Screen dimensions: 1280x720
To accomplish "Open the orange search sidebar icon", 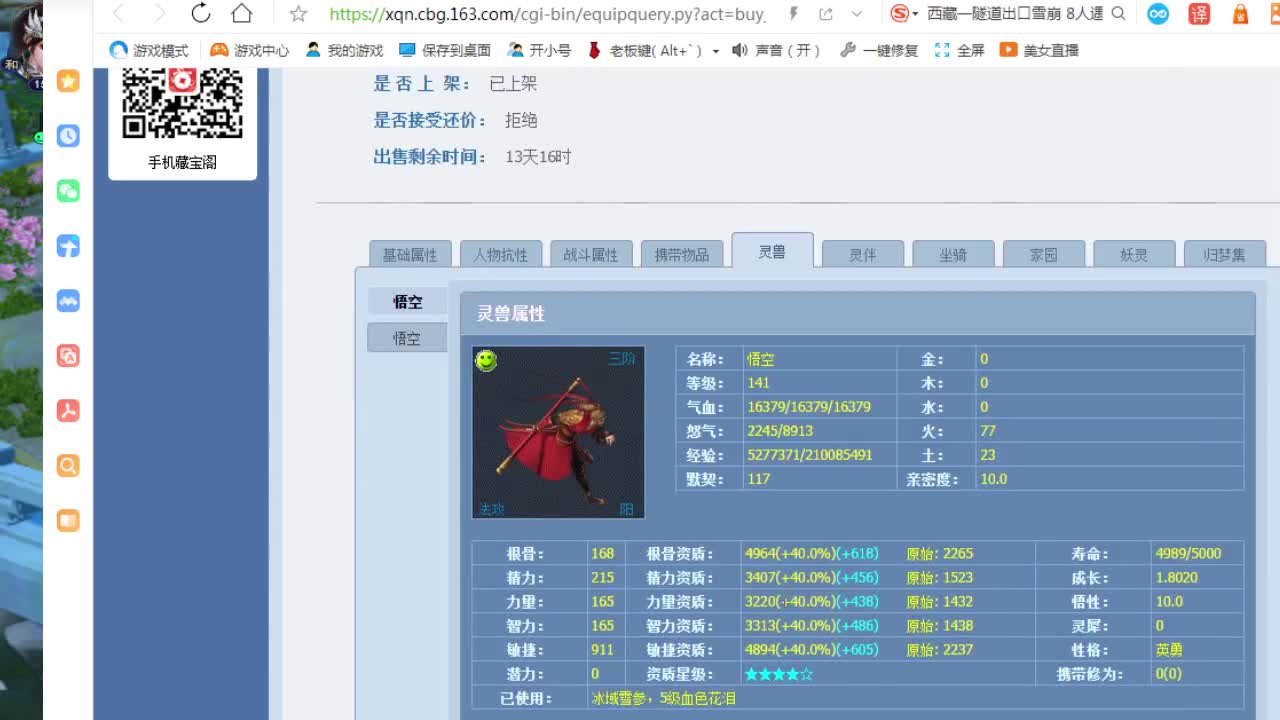I will pos(68,466).
